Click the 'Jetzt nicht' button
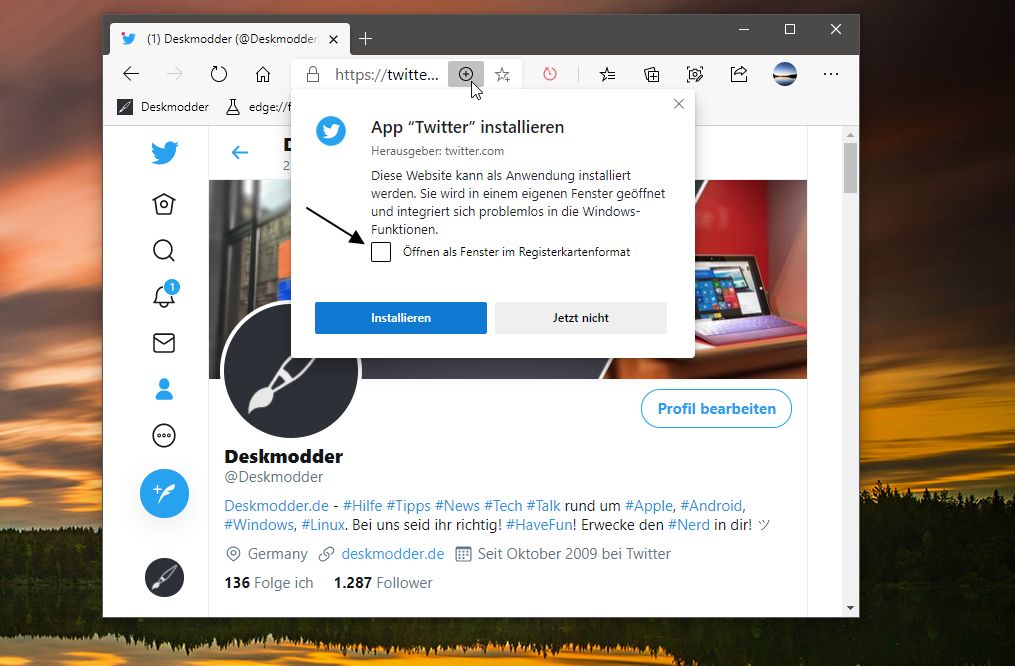The image size is (1015, 666). click(x=581, y=318)
